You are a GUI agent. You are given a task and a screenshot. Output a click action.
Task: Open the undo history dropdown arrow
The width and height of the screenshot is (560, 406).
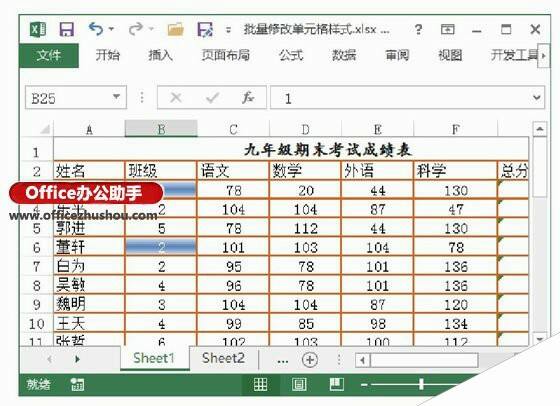111,29
